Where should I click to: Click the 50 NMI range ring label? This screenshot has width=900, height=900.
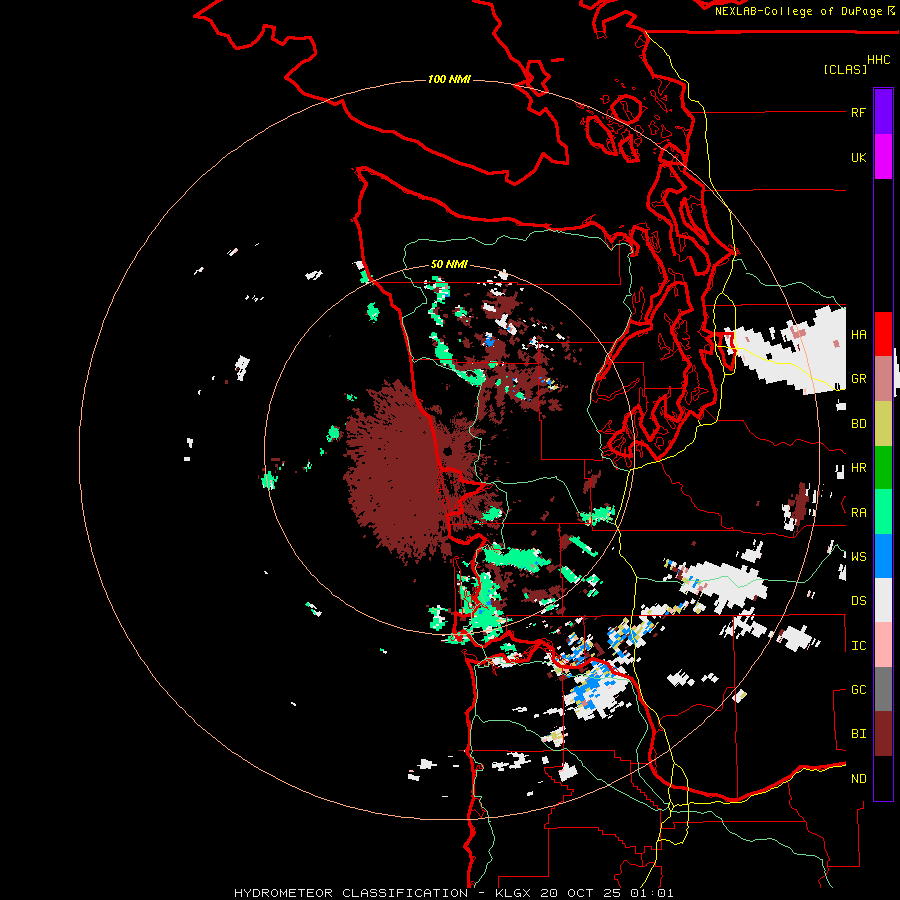click(449, 265)
